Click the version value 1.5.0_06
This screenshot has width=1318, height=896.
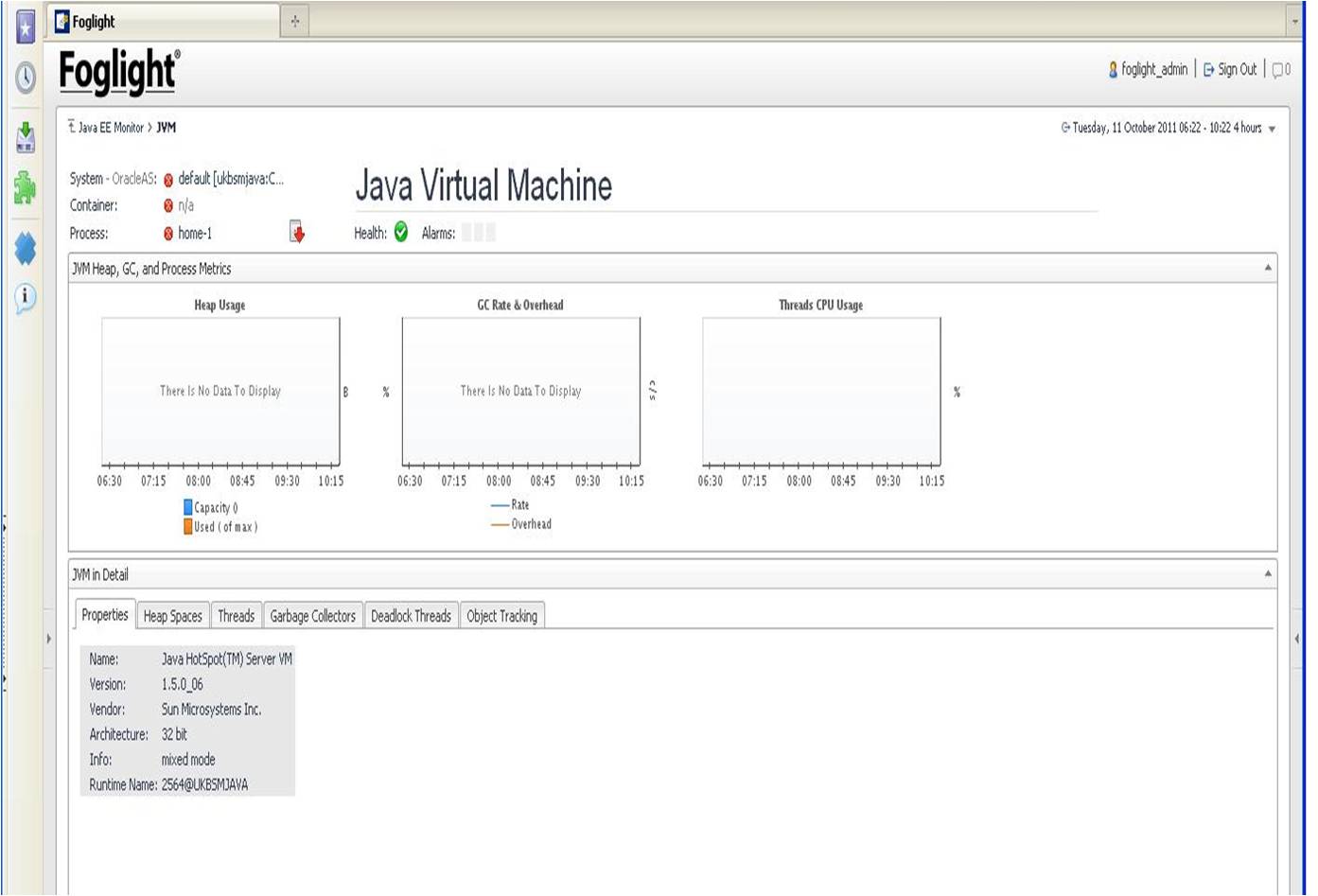click(182, 684)
